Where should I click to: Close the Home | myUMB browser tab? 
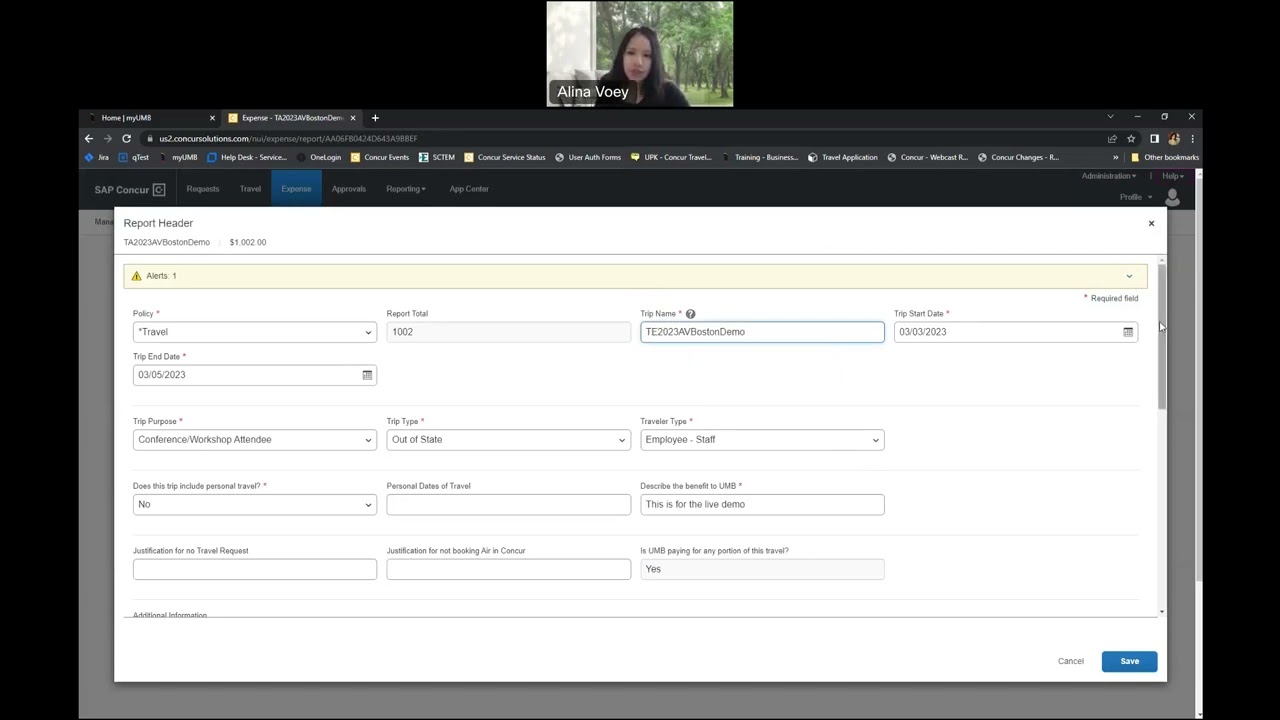tap(212, 118)
